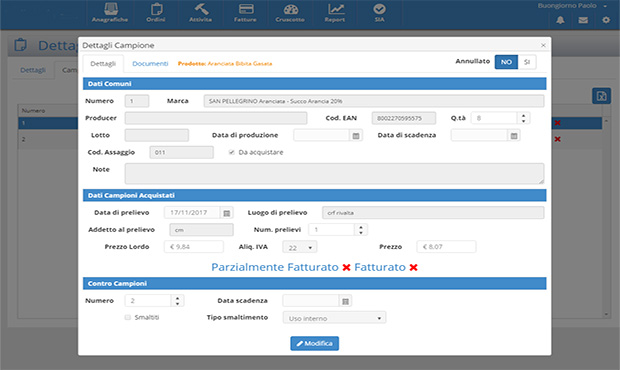The height and width of the screenshot is (370, 620).
Task: Click red delete X on row 1
Action: [x=558, y=123]
